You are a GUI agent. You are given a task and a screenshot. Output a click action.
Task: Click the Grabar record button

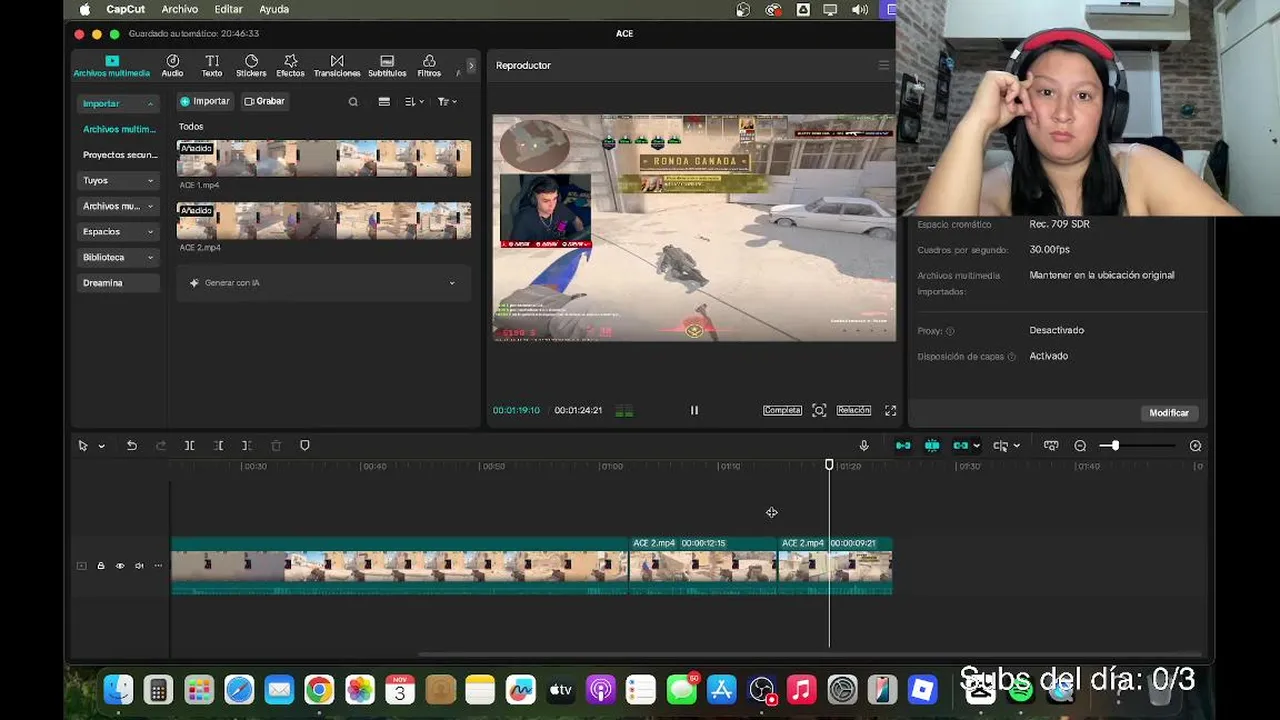pyautogui.click(x=265, y=101)
